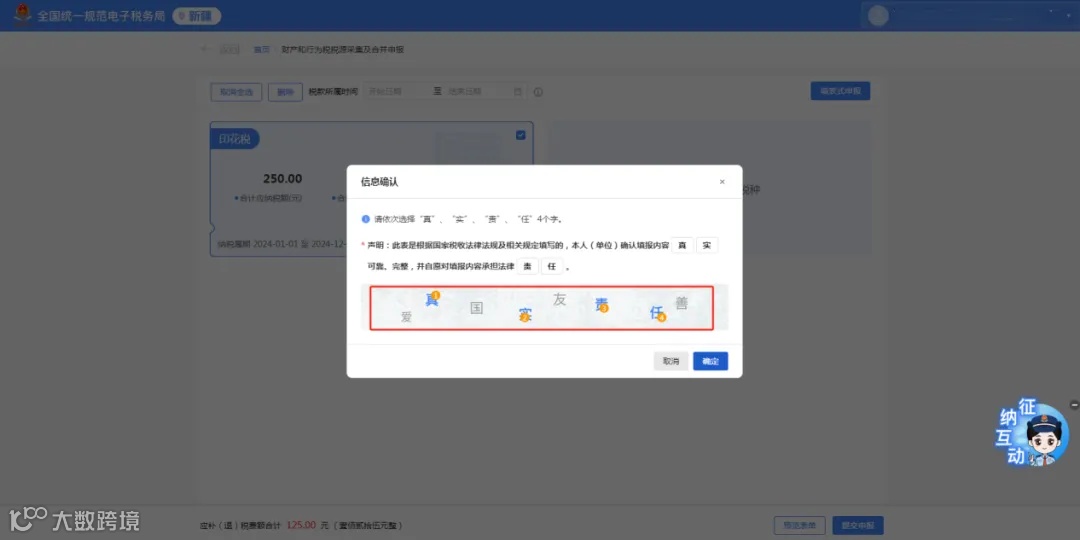Go to 首页 via the breadcrumb link
Viewport: 1080px width, 540px height.
pyautogui.click(x=262, y=50)
